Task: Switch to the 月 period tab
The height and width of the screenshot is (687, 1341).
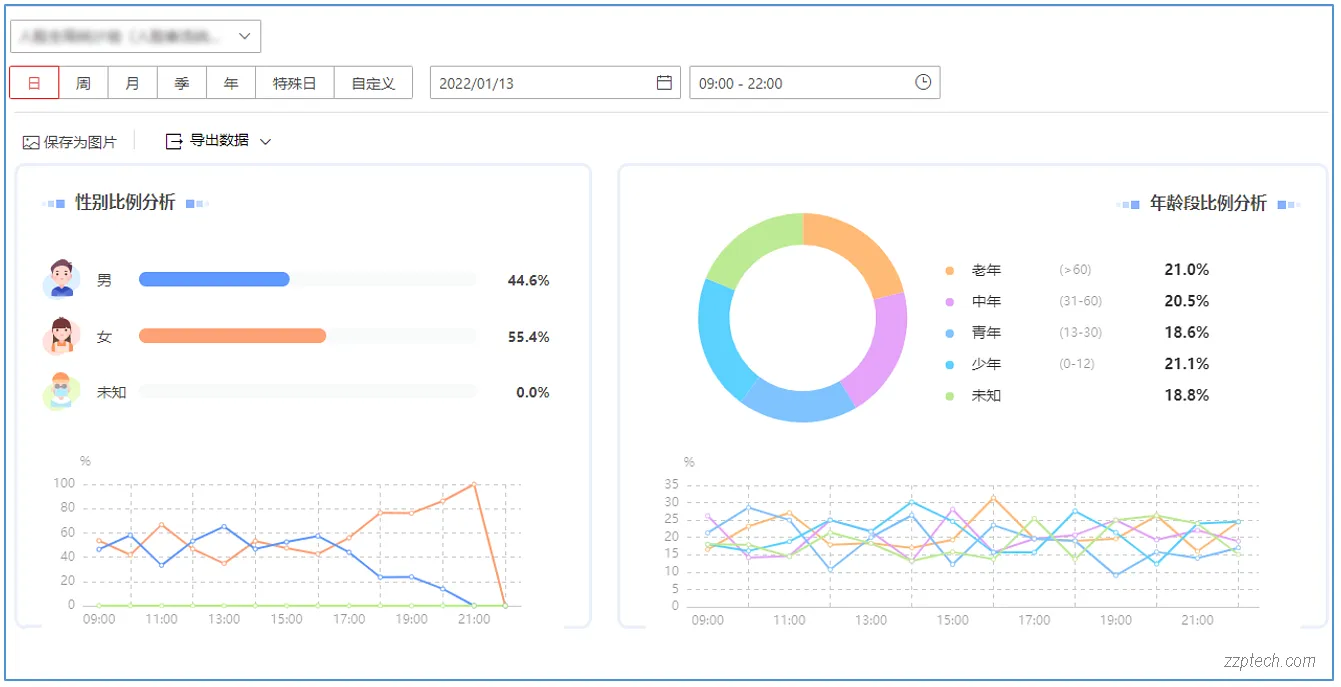Action: 132,83
